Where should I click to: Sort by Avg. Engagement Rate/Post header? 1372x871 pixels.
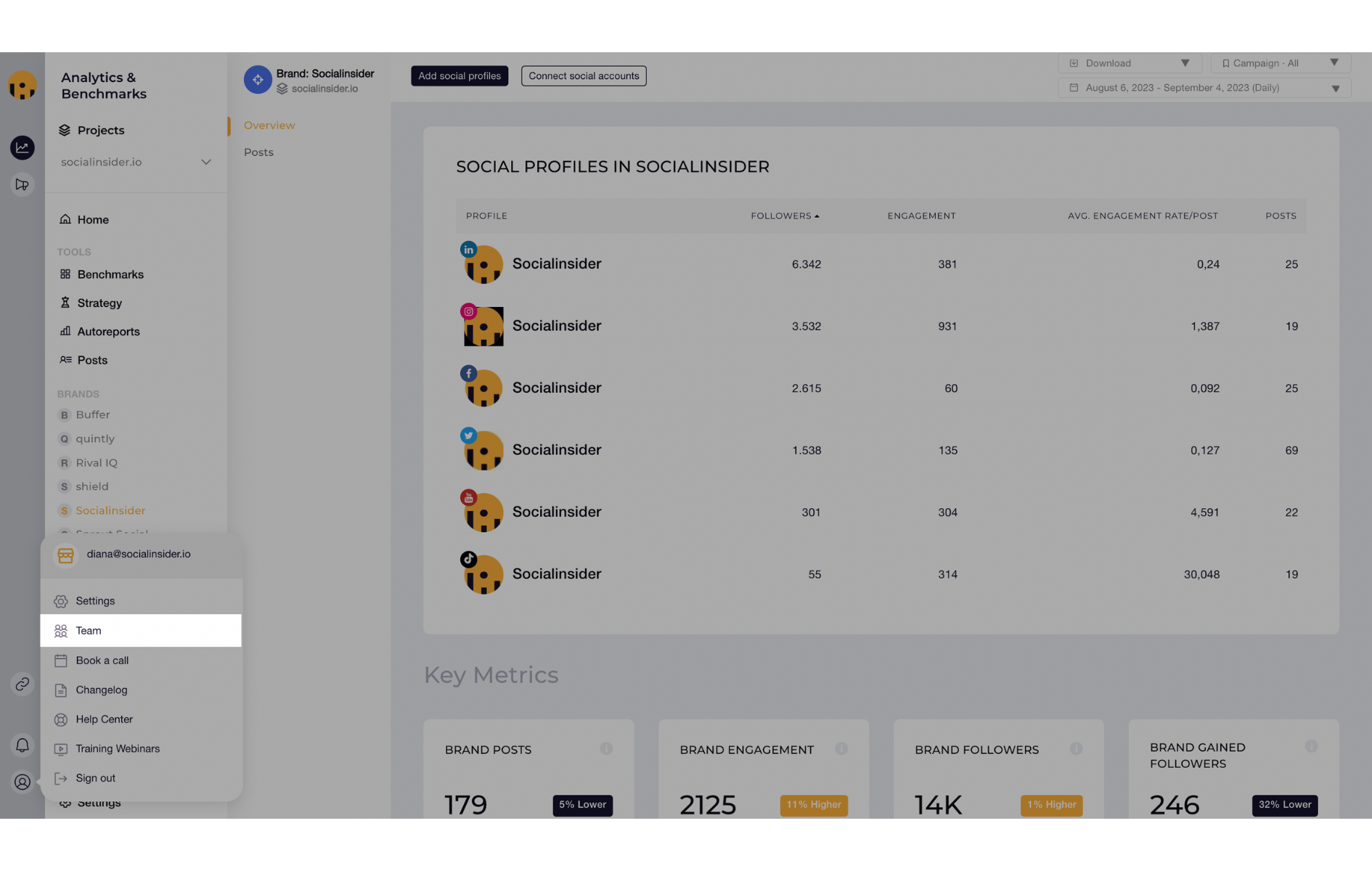(x=1143, y=216)
